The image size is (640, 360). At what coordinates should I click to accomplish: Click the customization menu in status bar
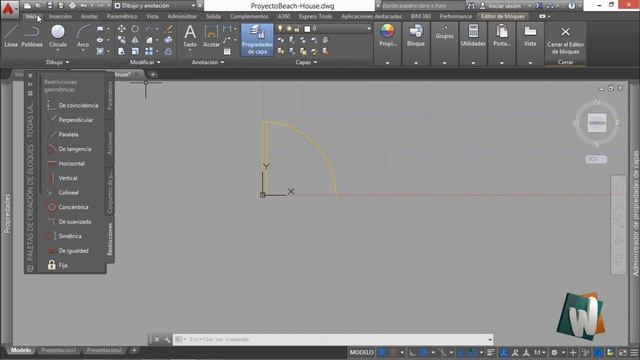click(634, 352)
